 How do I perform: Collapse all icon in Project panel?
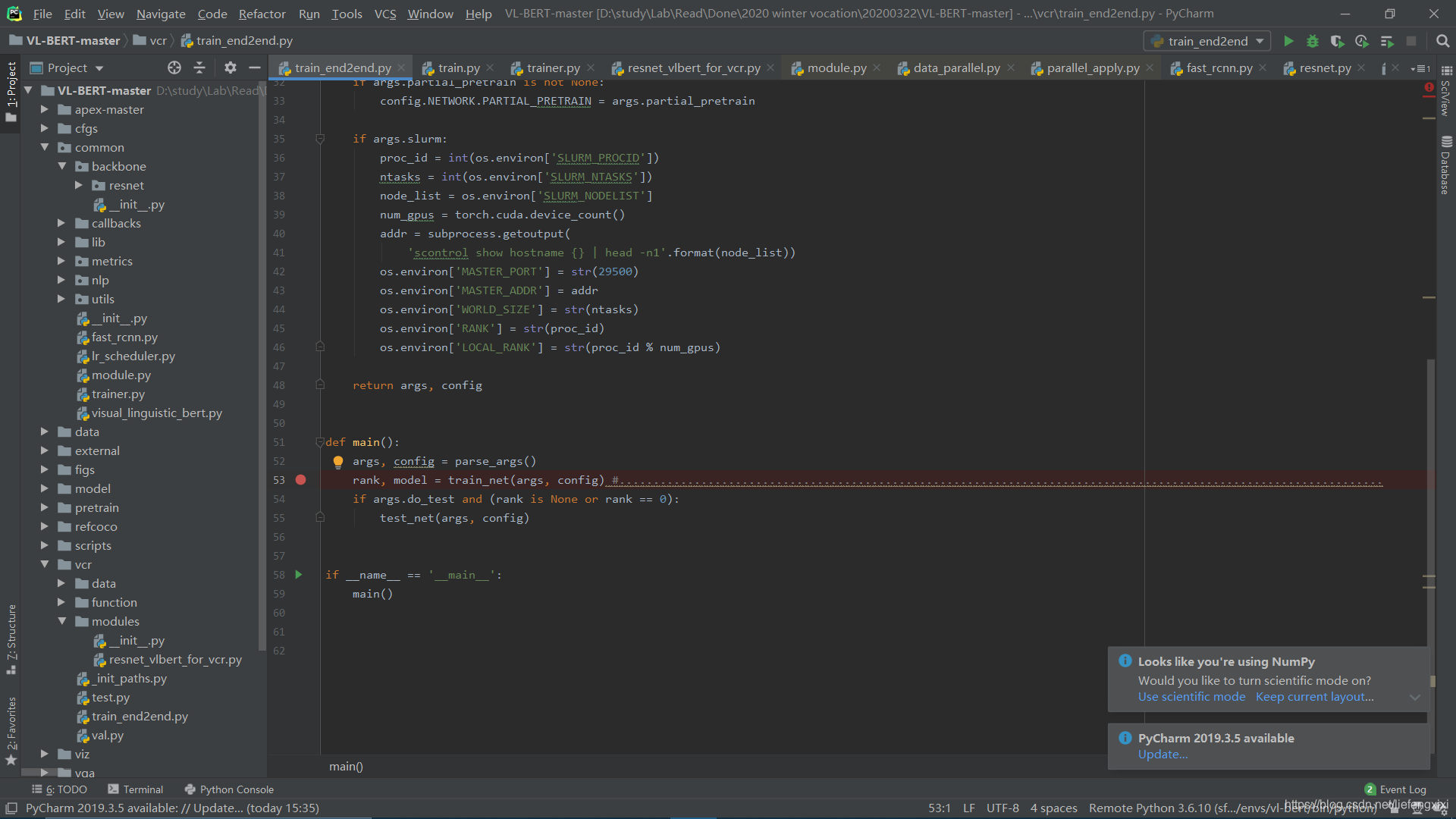coord(199,67)
